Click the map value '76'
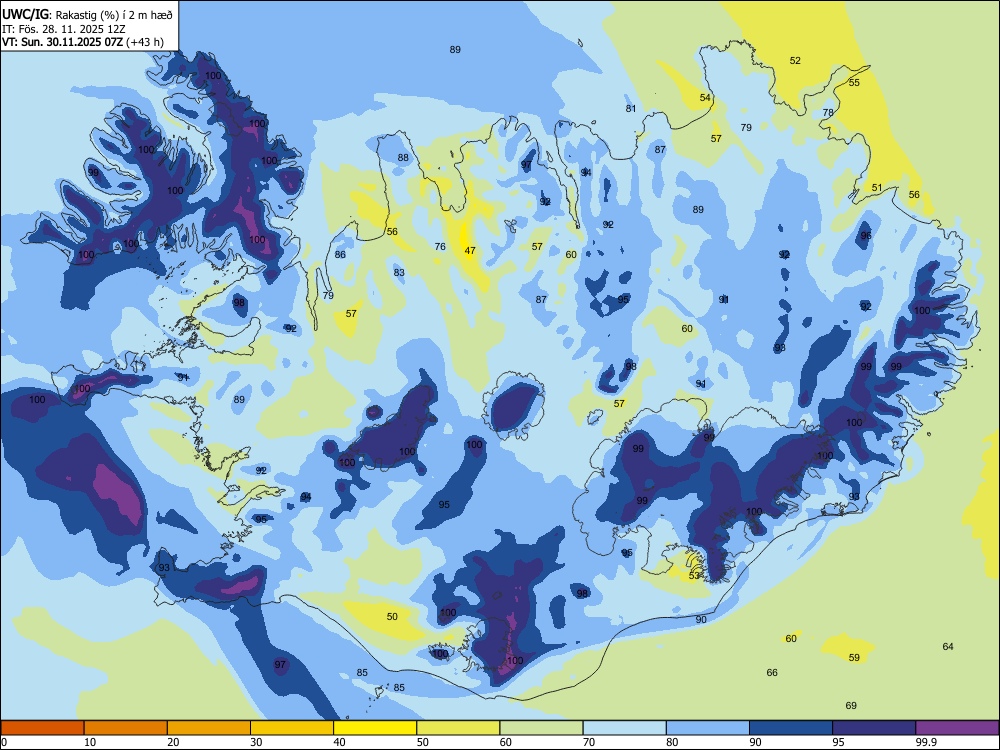This screenshot has height=750, width=1000. pyautogui.click(x=440, y=246)
